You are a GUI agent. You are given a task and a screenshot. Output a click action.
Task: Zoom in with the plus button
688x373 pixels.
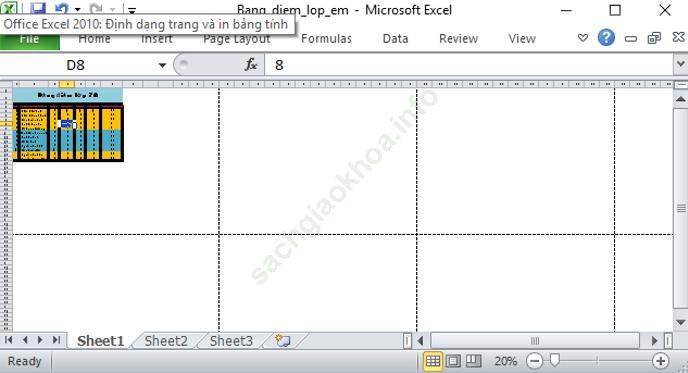[660, 361]
